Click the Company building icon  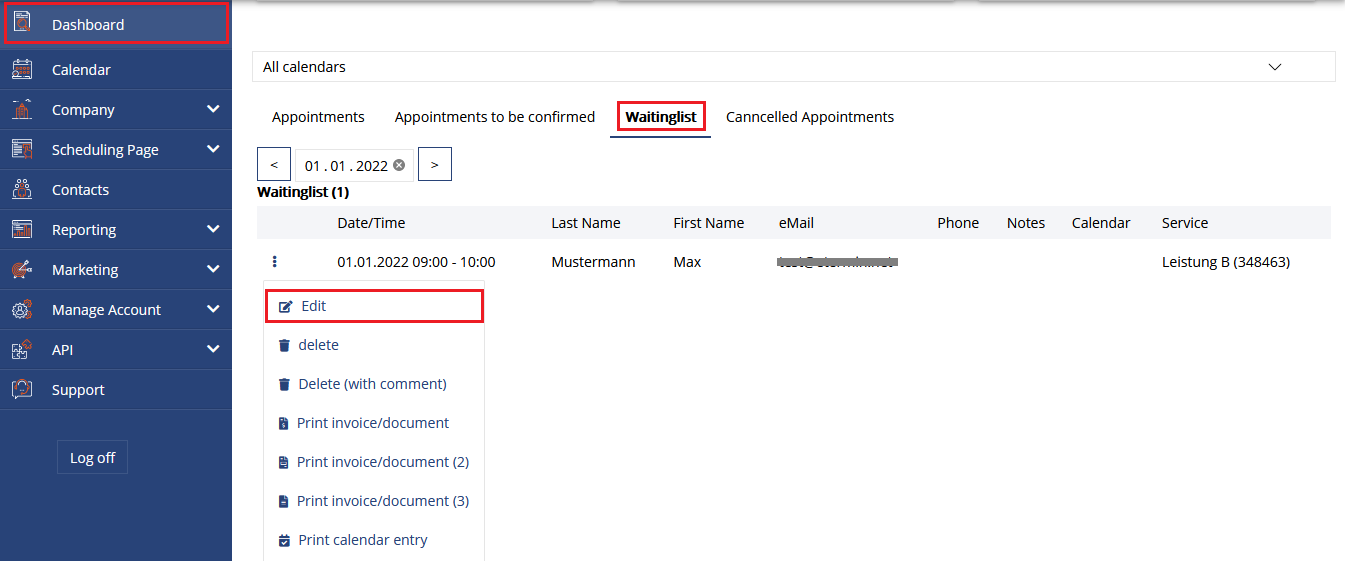click(x=22, y=109)
